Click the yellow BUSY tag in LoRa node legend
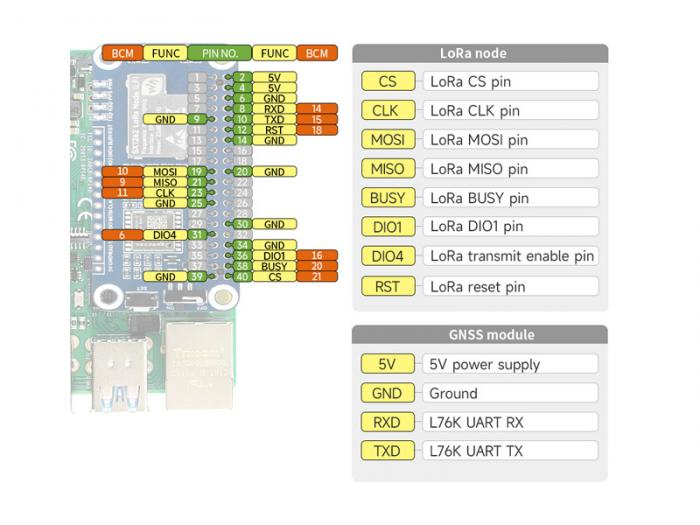 (x=388, y=197)
